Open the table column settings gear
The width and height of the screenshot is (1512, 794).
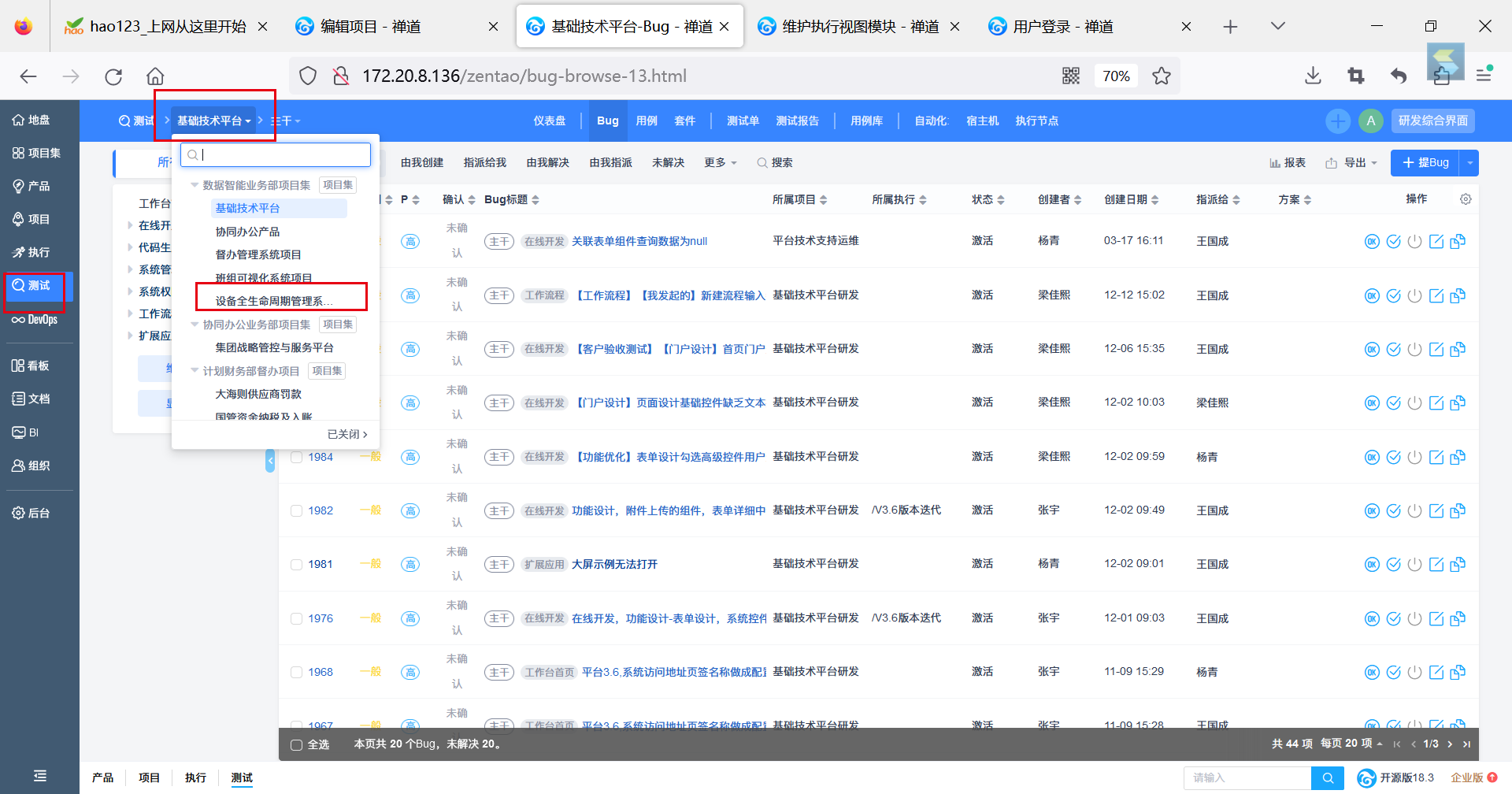1466,199
